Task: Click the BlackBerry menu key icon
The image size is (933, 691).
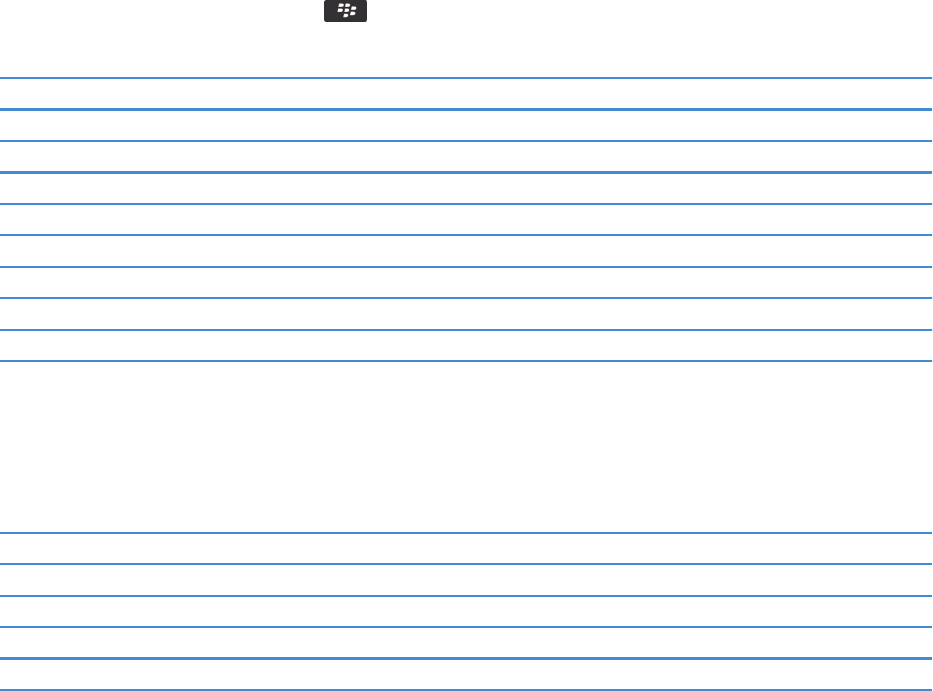Action: 345,11
